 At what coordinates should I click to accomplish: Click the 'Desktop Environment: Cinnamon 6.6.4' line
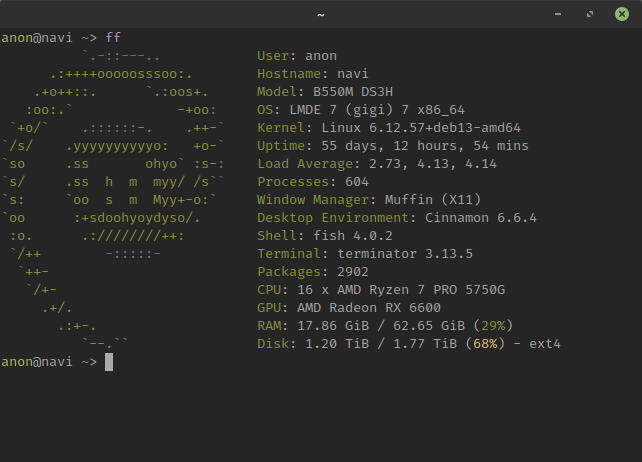click(397, 218)
